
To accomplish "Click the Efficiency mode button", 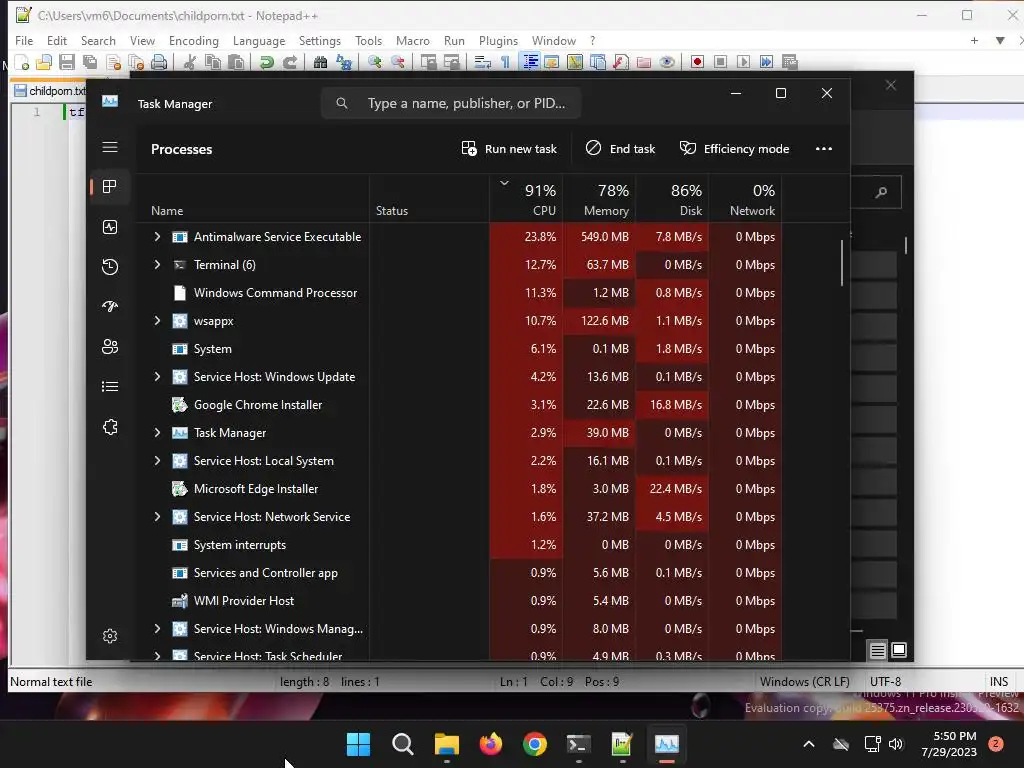I will [735, 149].
